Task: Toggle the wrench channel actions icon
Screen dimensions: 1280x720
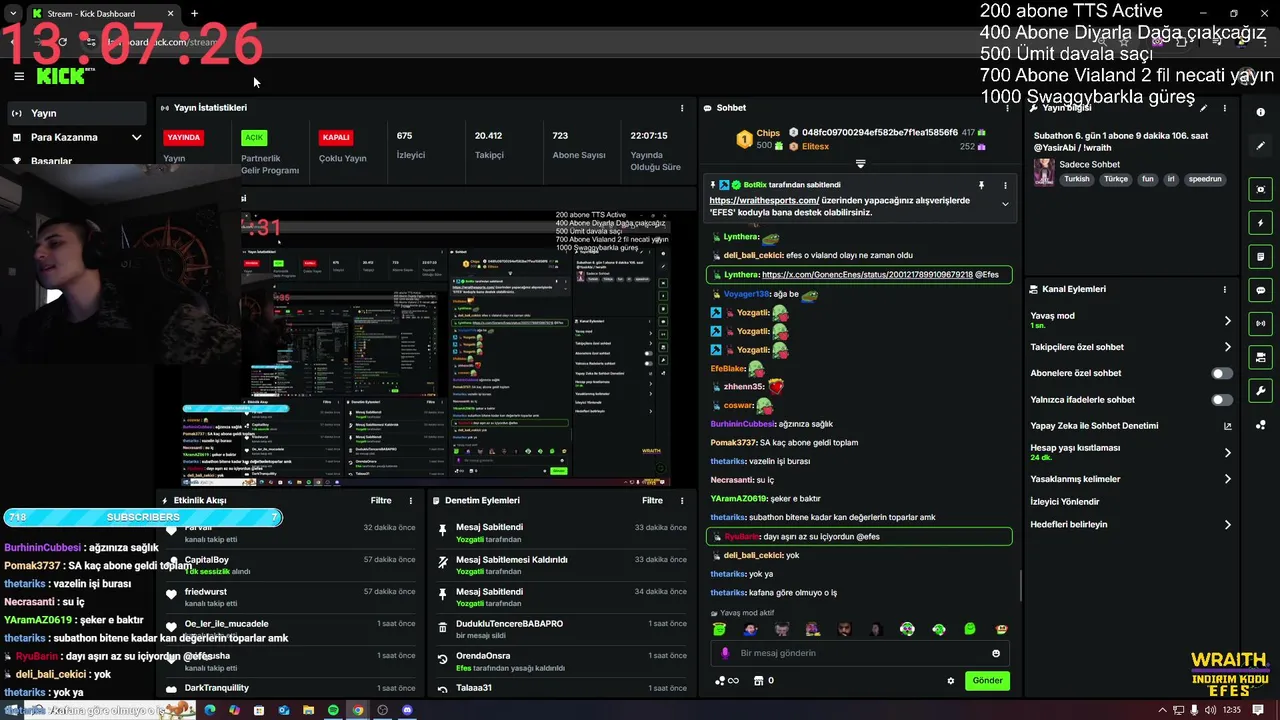Action: [1260, 391]
